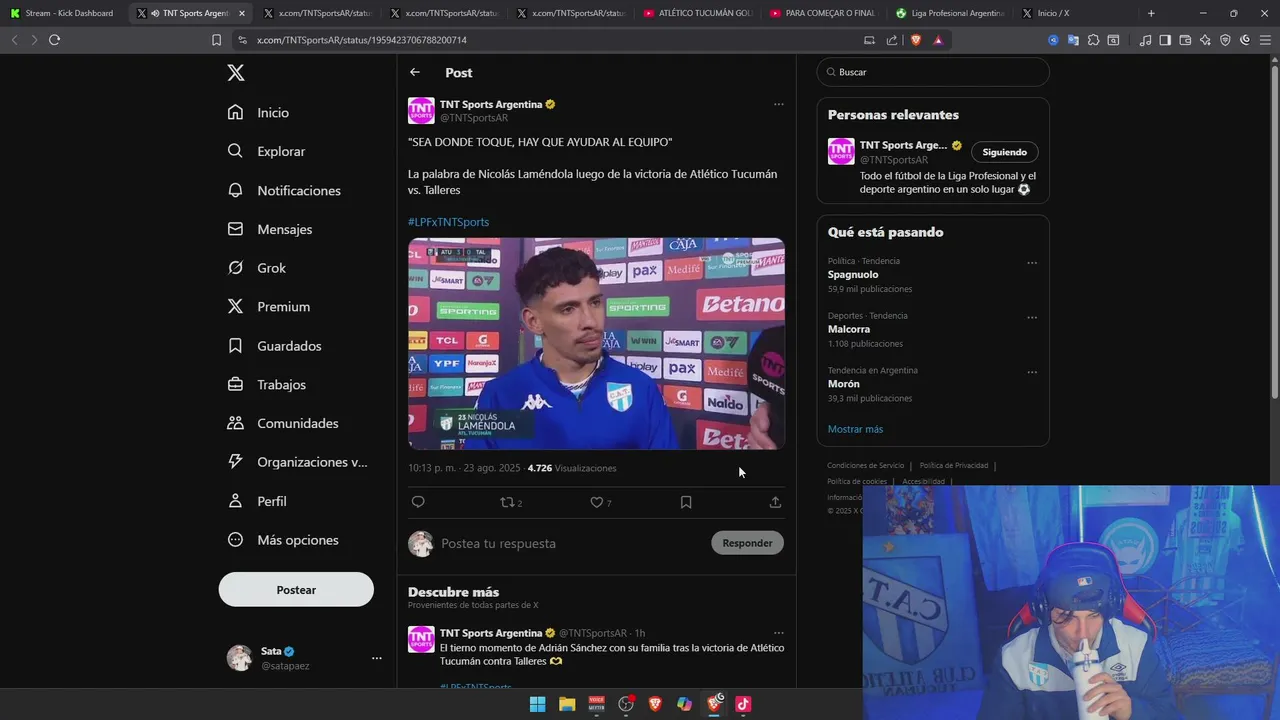This screenshot has height=720, width=1280.
Task: Open the Condiciones de Servicio link
Action: click(865, 465)
